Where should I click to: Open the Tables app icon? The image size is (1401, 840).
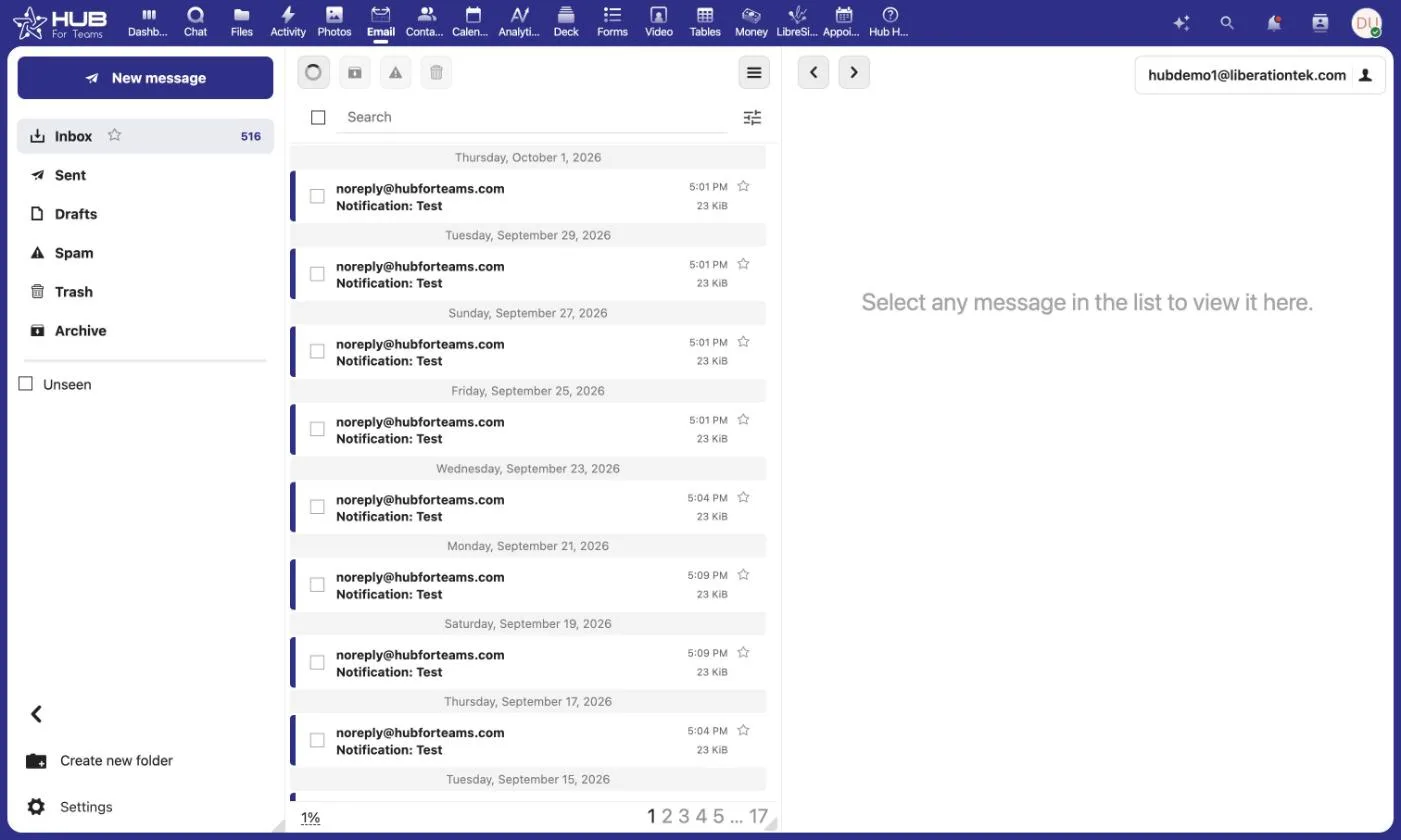(705, 22)
